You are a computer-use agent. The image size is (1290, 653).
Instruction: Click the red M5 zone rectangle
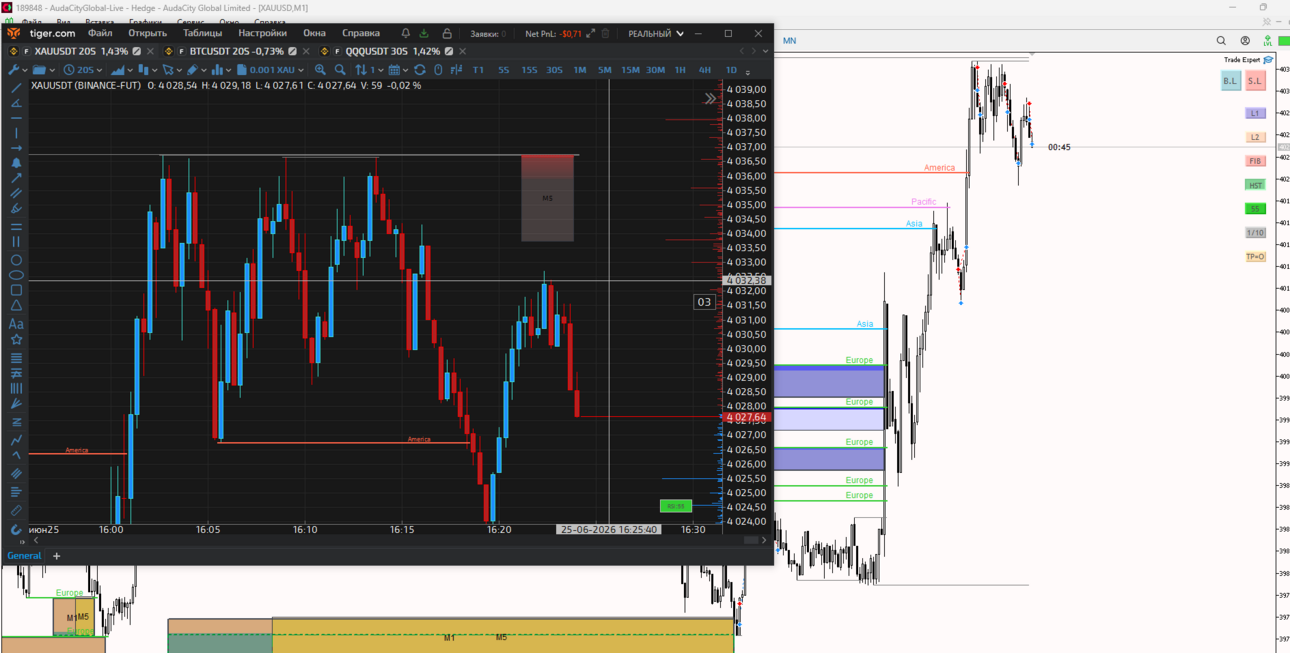pos(547,198)
